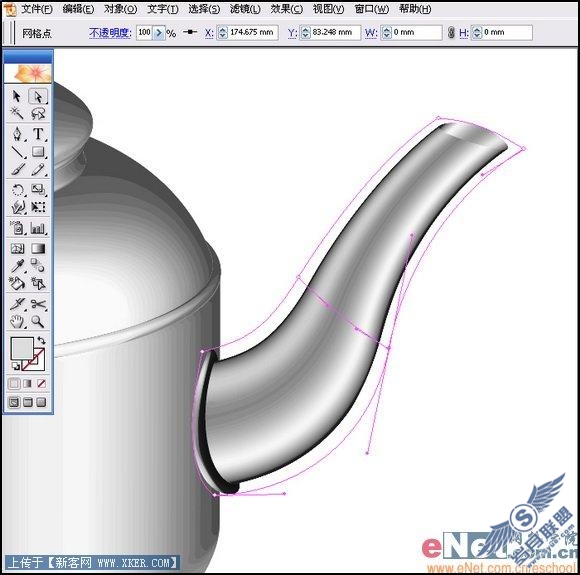The image size is (580, 575).
Task: Activate the Hand tool
Action: tap(17, 322)
